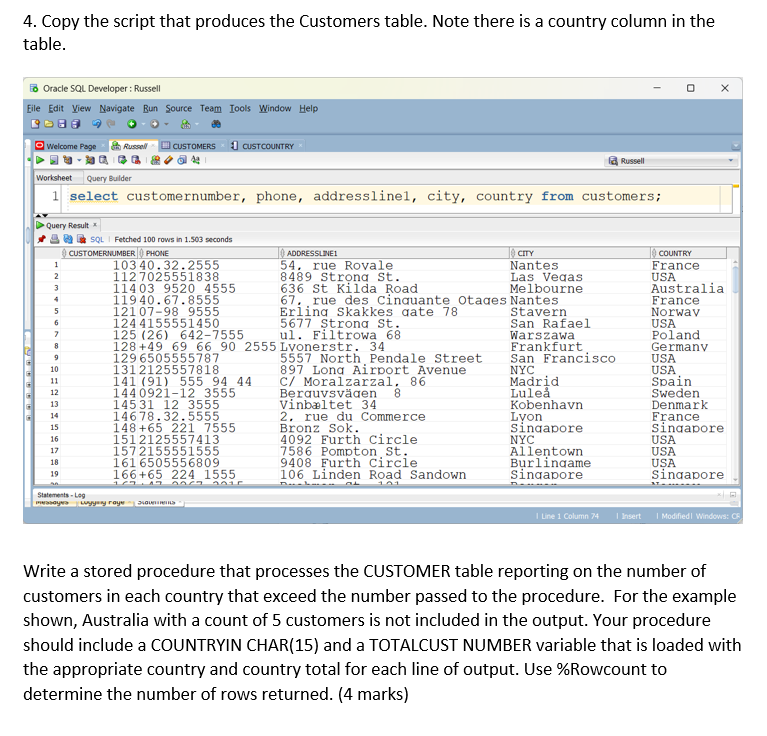Open the tab list dropdown at right of tabs
The height and width of the screenshot is (736, 767).
(x=735, y=146)
